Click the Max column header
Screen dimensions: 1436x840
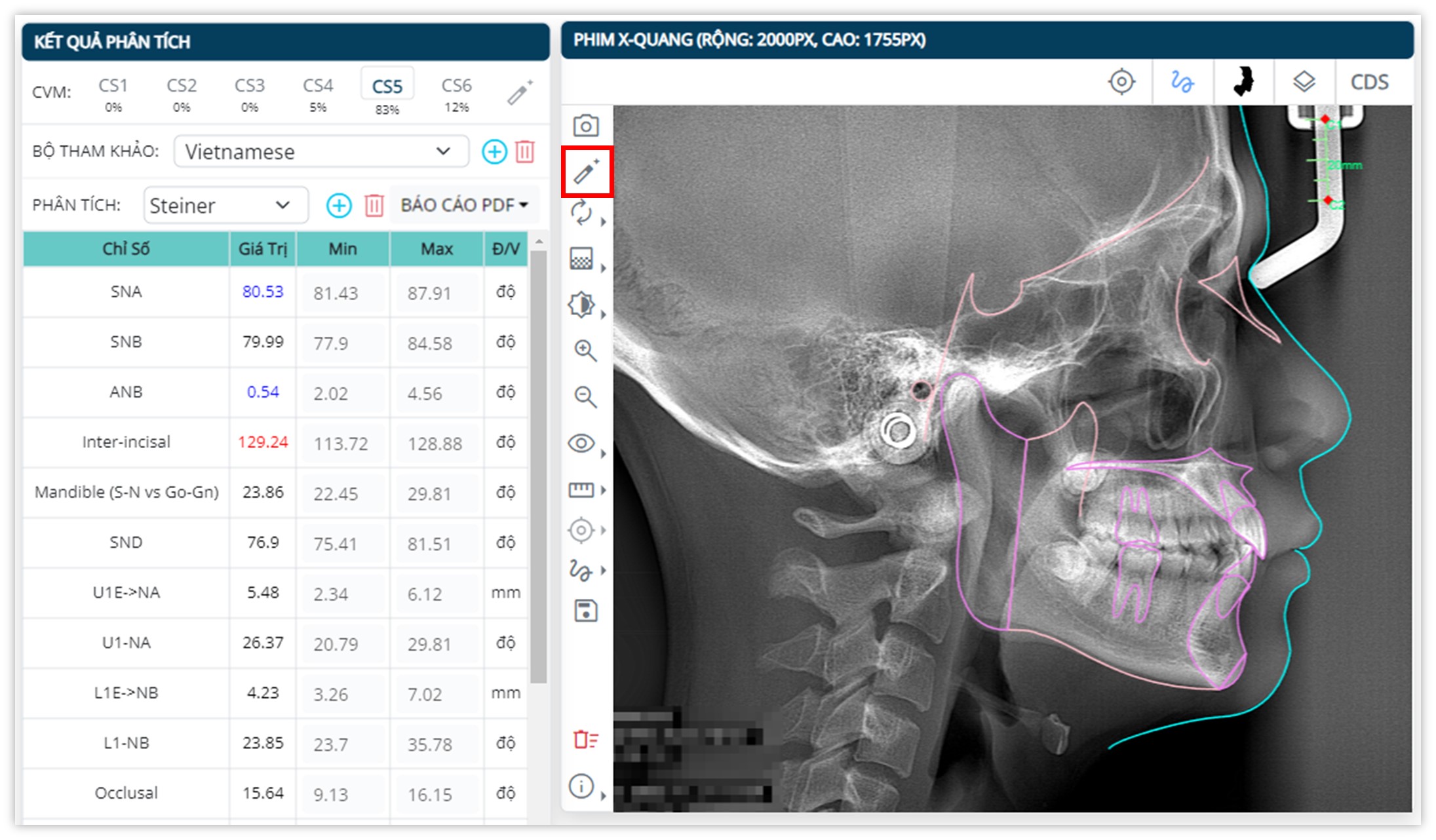[x=437, y=249]
